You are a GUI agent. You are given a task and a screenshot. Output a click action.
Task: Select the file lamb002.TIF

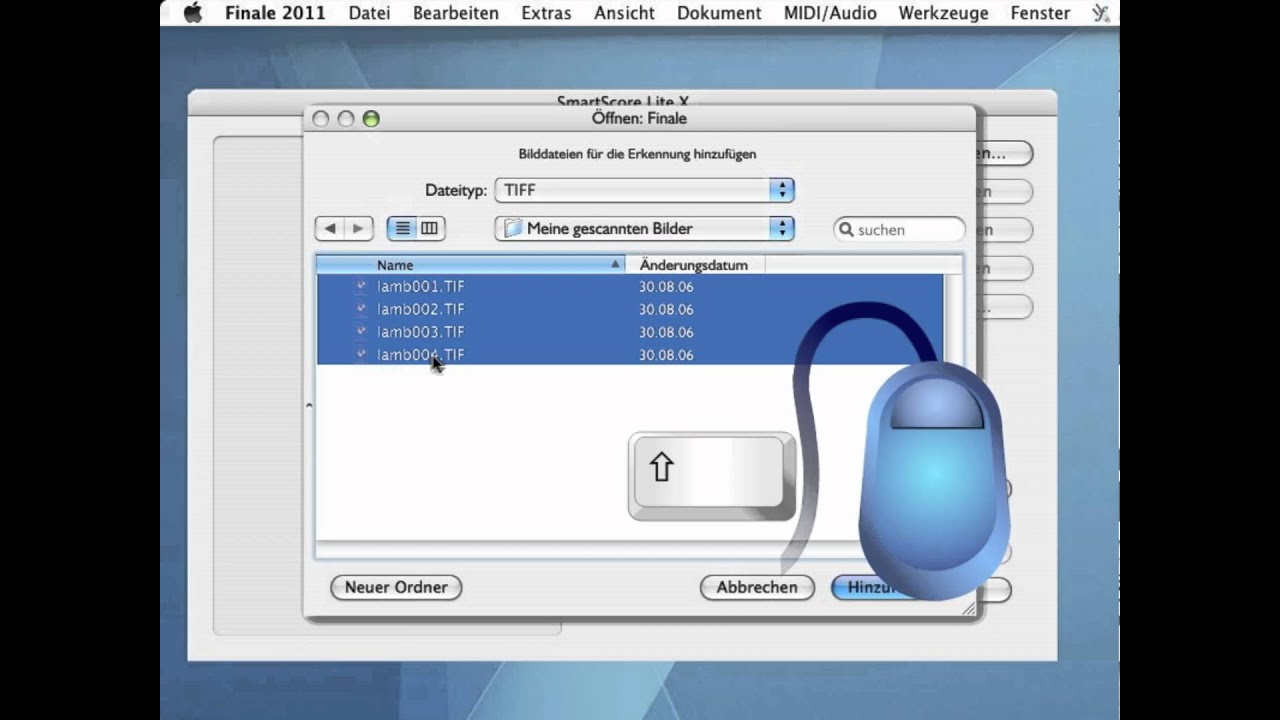(630, 310)
